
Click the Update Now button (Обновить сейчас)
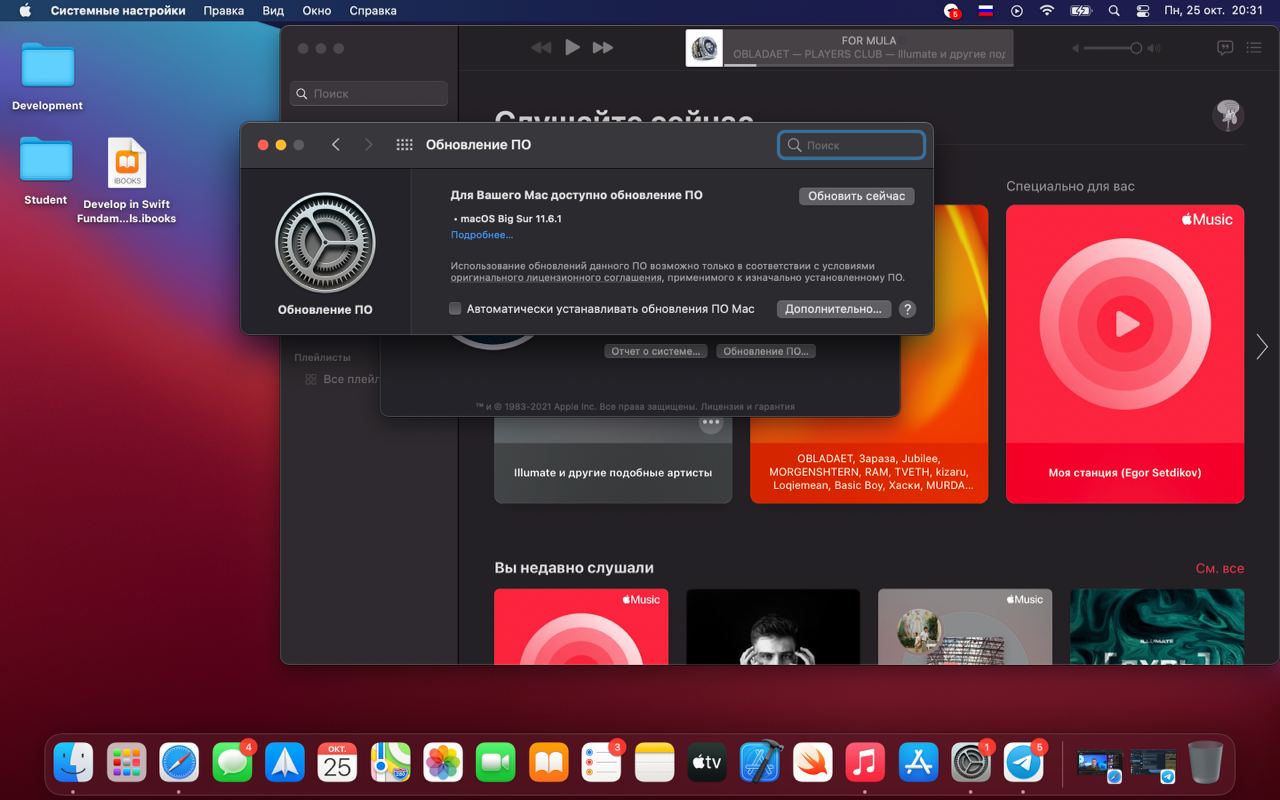[856, 196]
